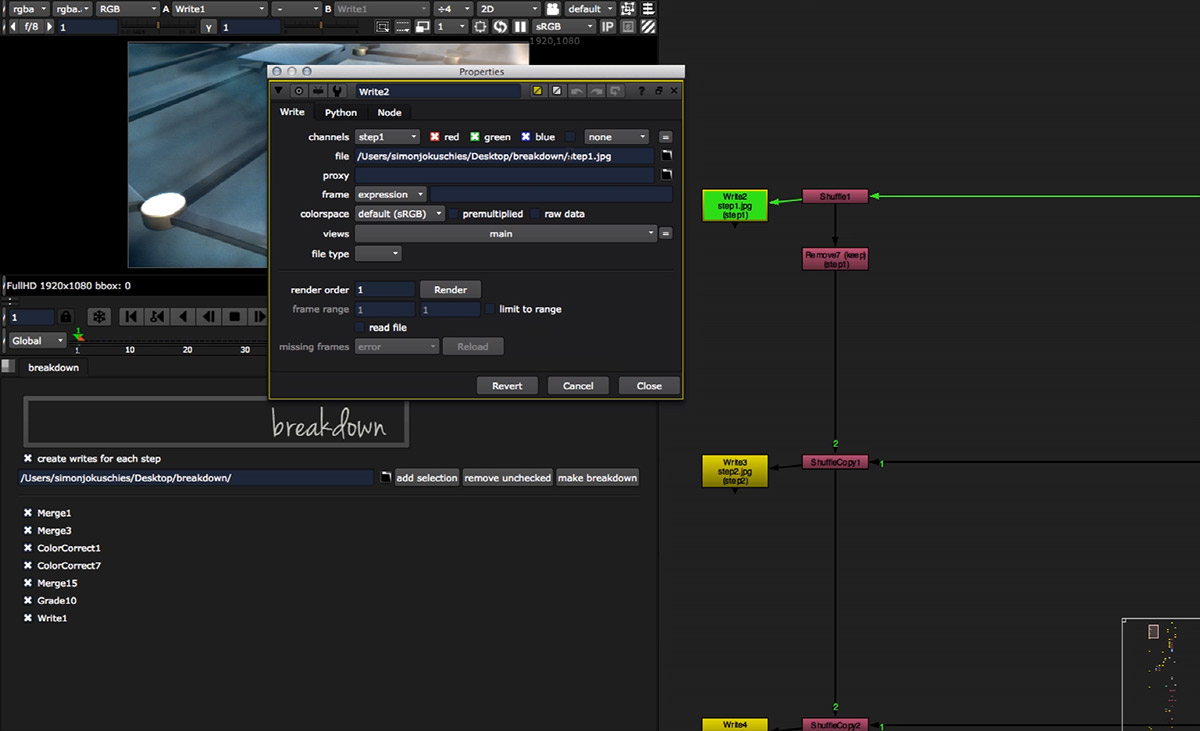The height and width of the screenshot is (731, 1200).
Task: Open the Global frame range dropdown
Action: pos(36,341)
